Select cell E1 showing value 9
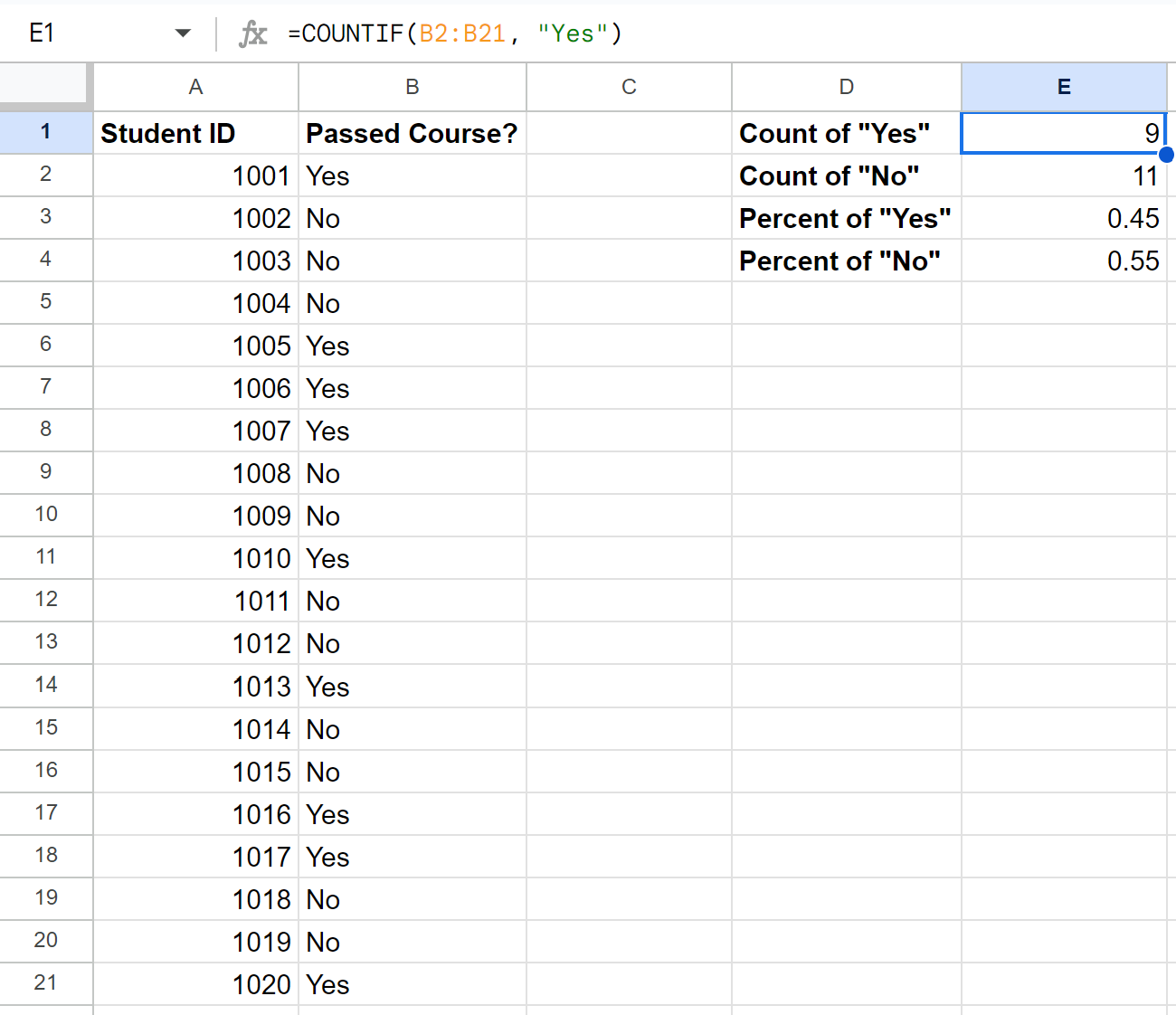The image size is (1176, 1015). pyautogui.click(x=1064, y=133)
